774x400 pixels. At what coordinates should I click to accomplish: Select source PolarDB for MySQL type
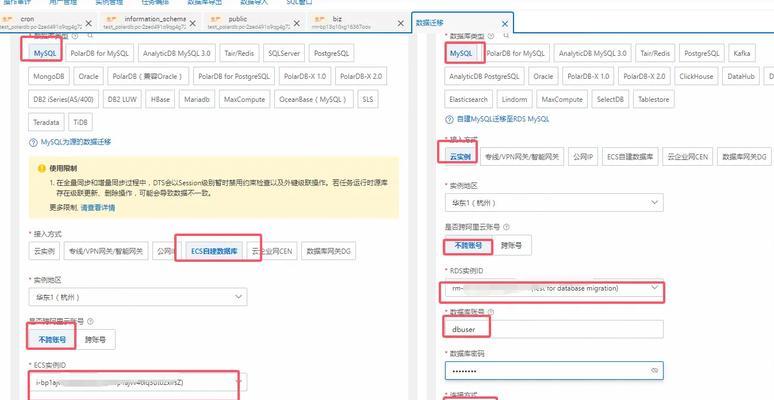tap(99, 53)
